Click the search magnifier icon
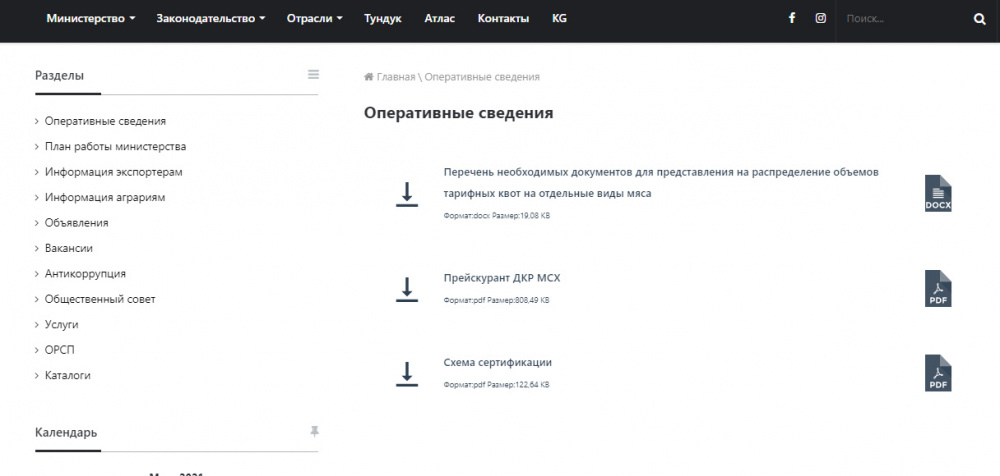 979,18
